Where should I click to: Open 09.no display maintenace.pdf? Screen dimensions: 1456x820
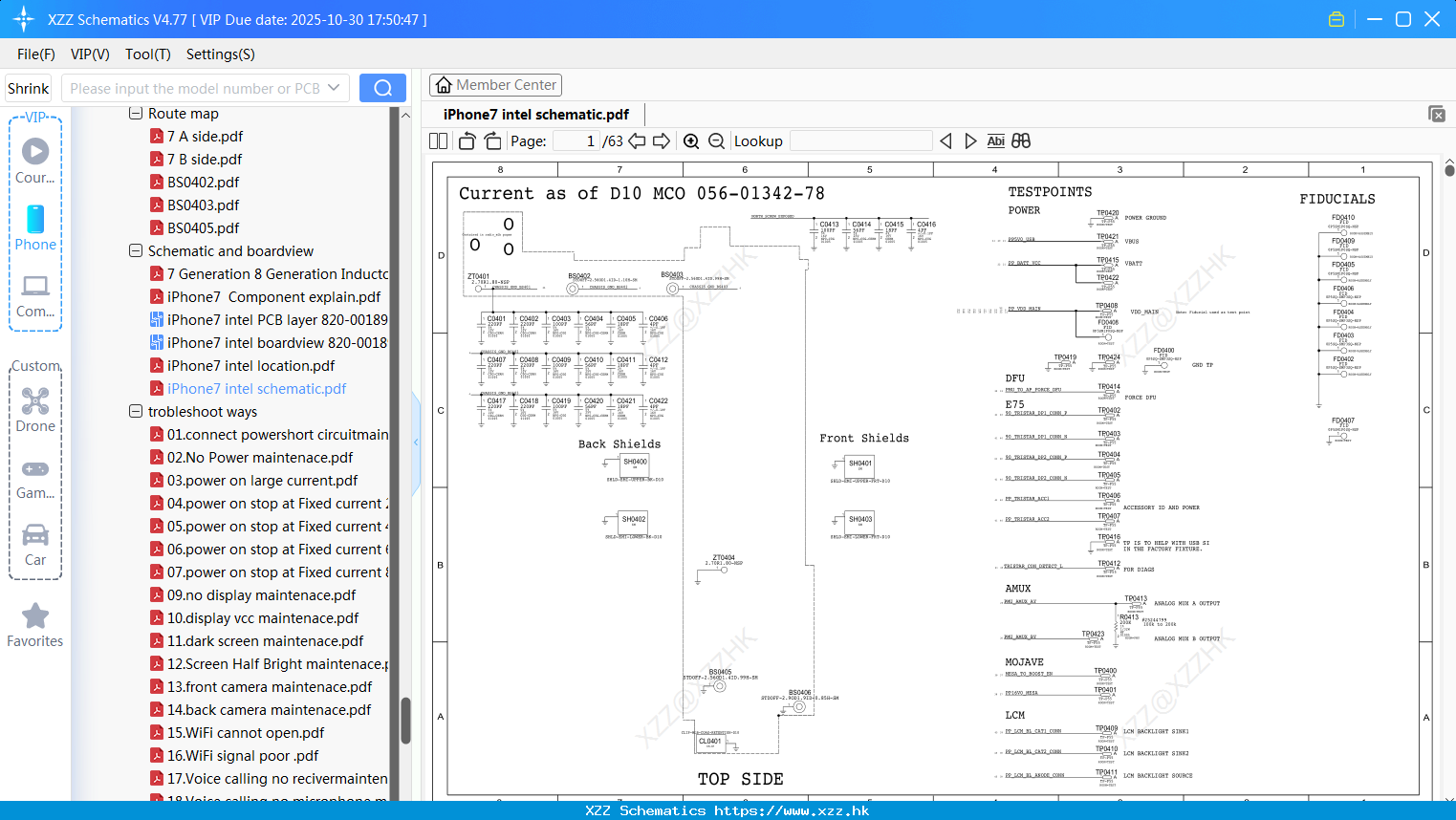252,595
